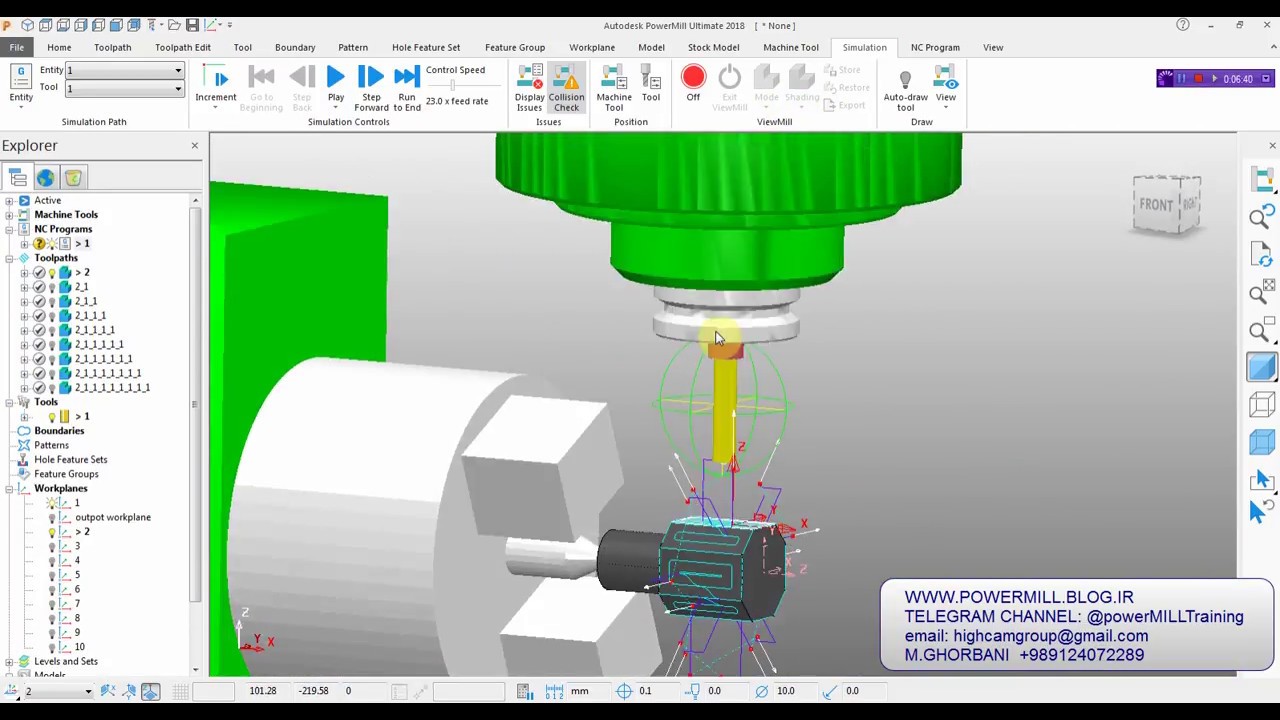Collapse the Workplanes node
The image size is (1280, 720).
(x=9, y=489)
